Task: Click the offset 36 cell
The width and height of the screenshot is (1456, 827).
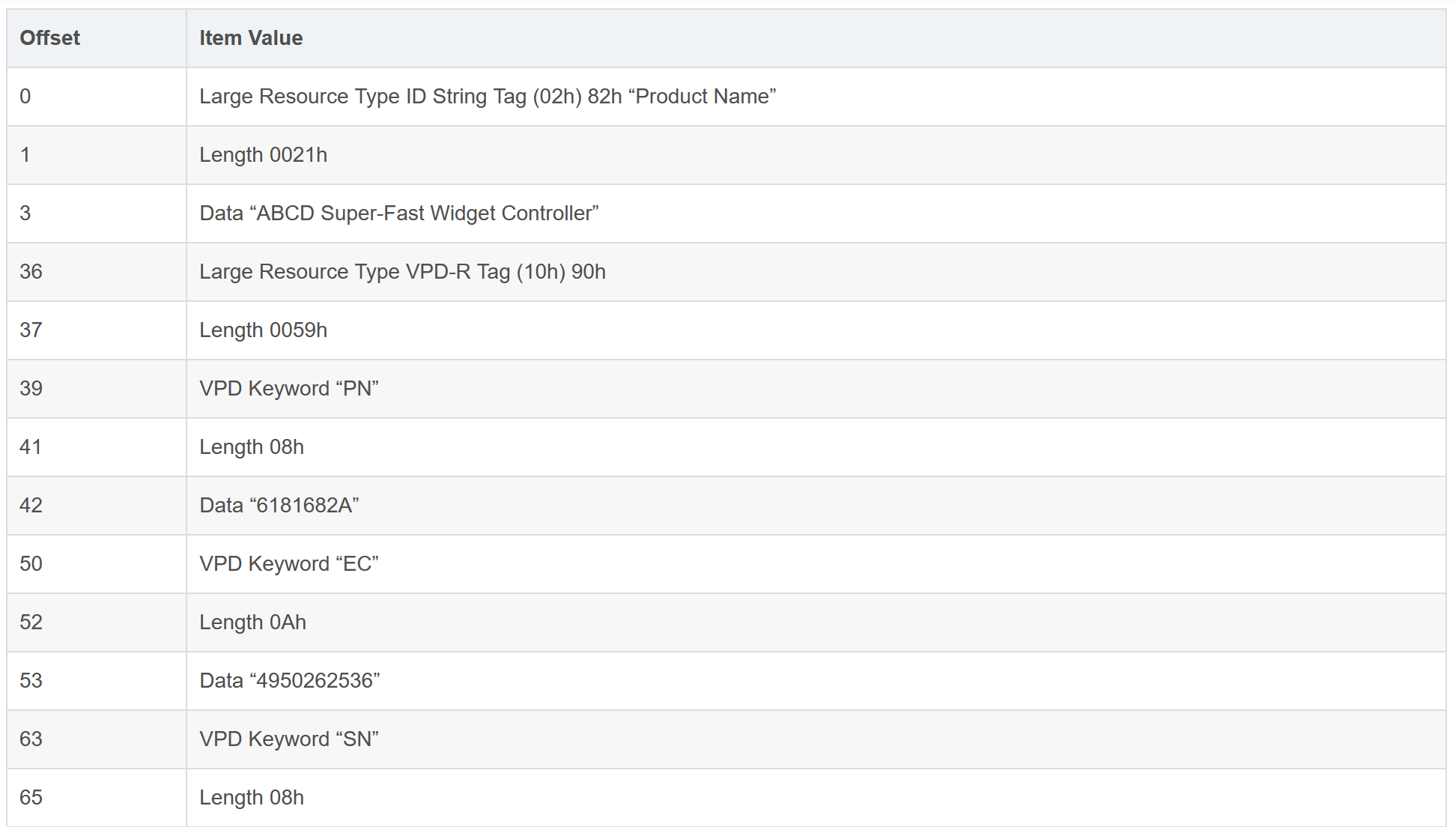Action: 31,272
